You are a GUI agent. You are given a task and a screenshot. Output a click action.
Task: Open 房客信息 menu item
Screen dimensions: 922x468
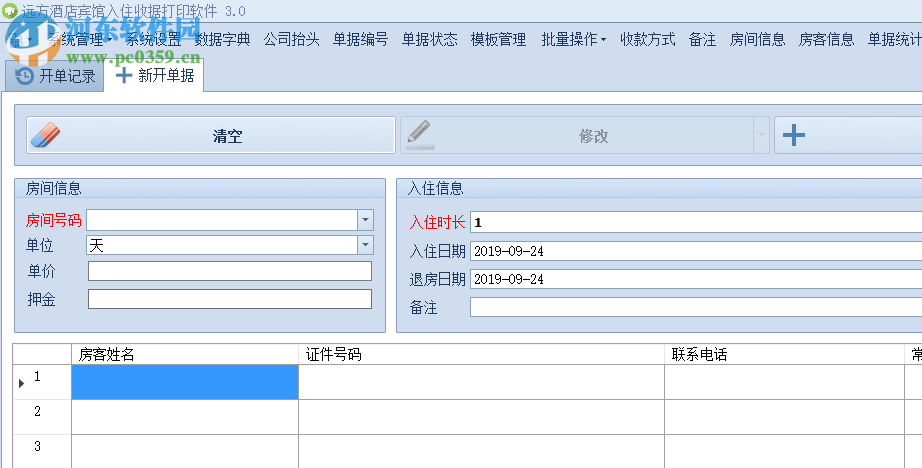[x=826, y=39]
